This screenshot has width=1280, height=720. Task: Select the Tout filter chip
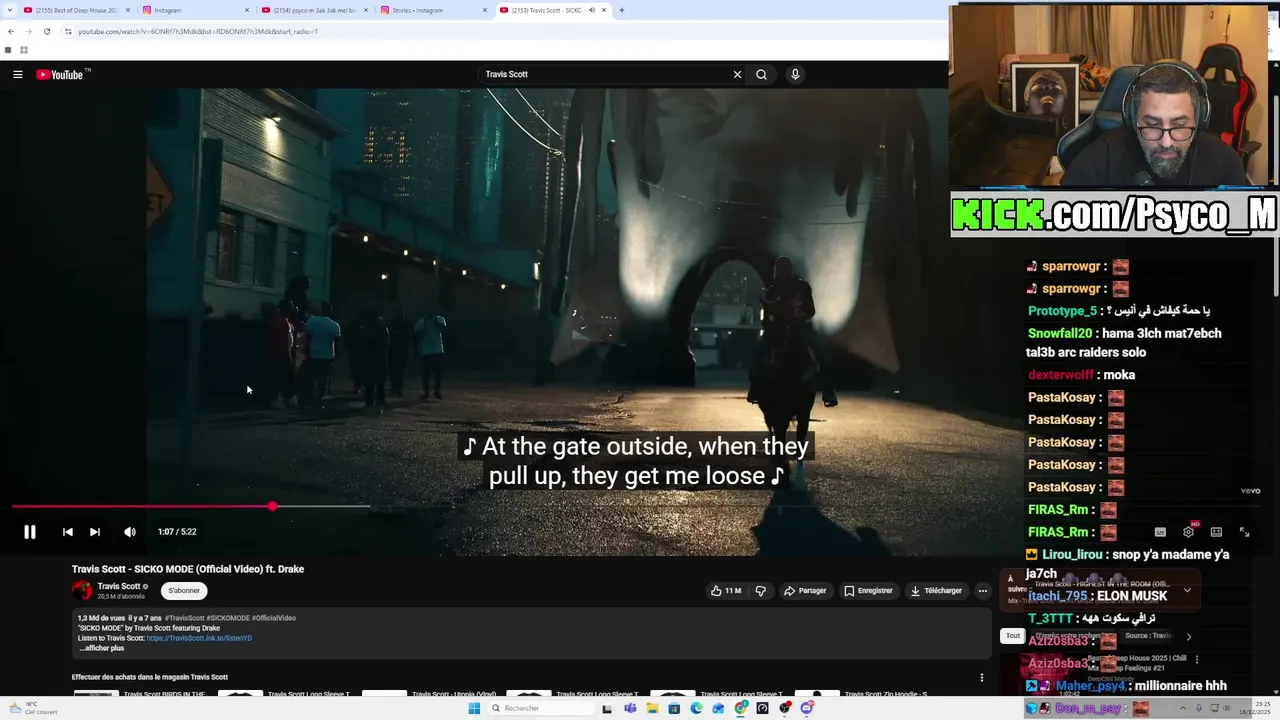pyautogui.click(x=1012, y=636)
